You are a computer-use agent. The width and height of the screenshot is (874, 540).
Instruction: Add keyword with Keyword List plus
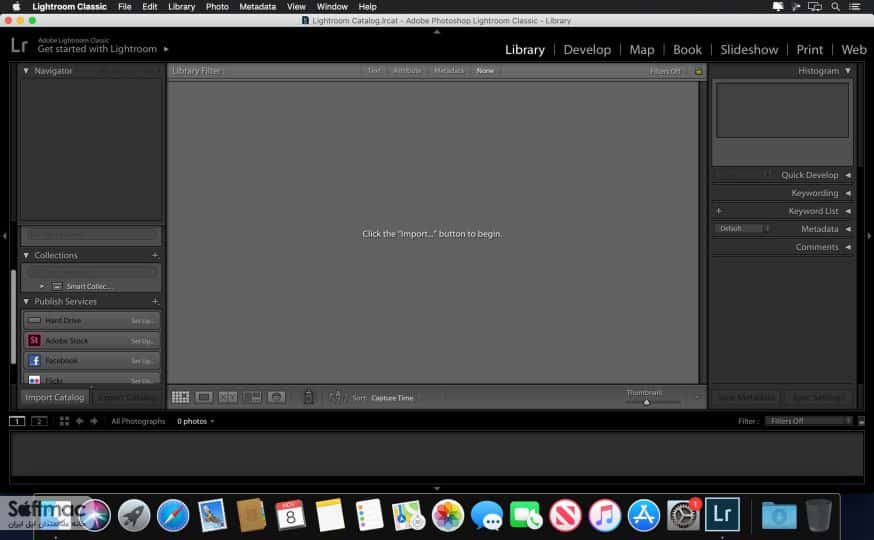pyautogui.click(x=718, y=211)
